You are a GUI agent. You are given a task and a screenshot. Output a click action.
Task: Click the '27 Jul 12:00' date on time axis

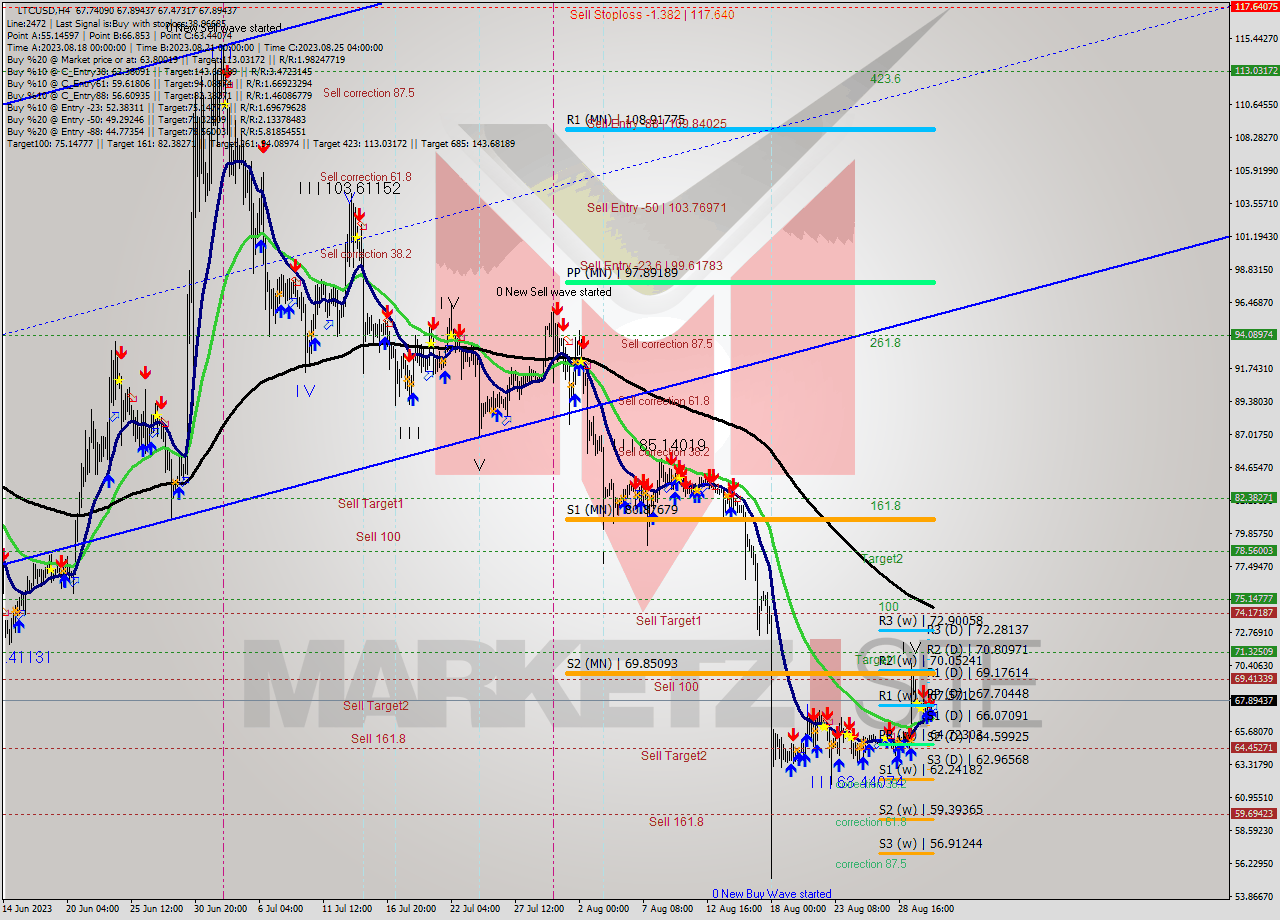[538, 909]
